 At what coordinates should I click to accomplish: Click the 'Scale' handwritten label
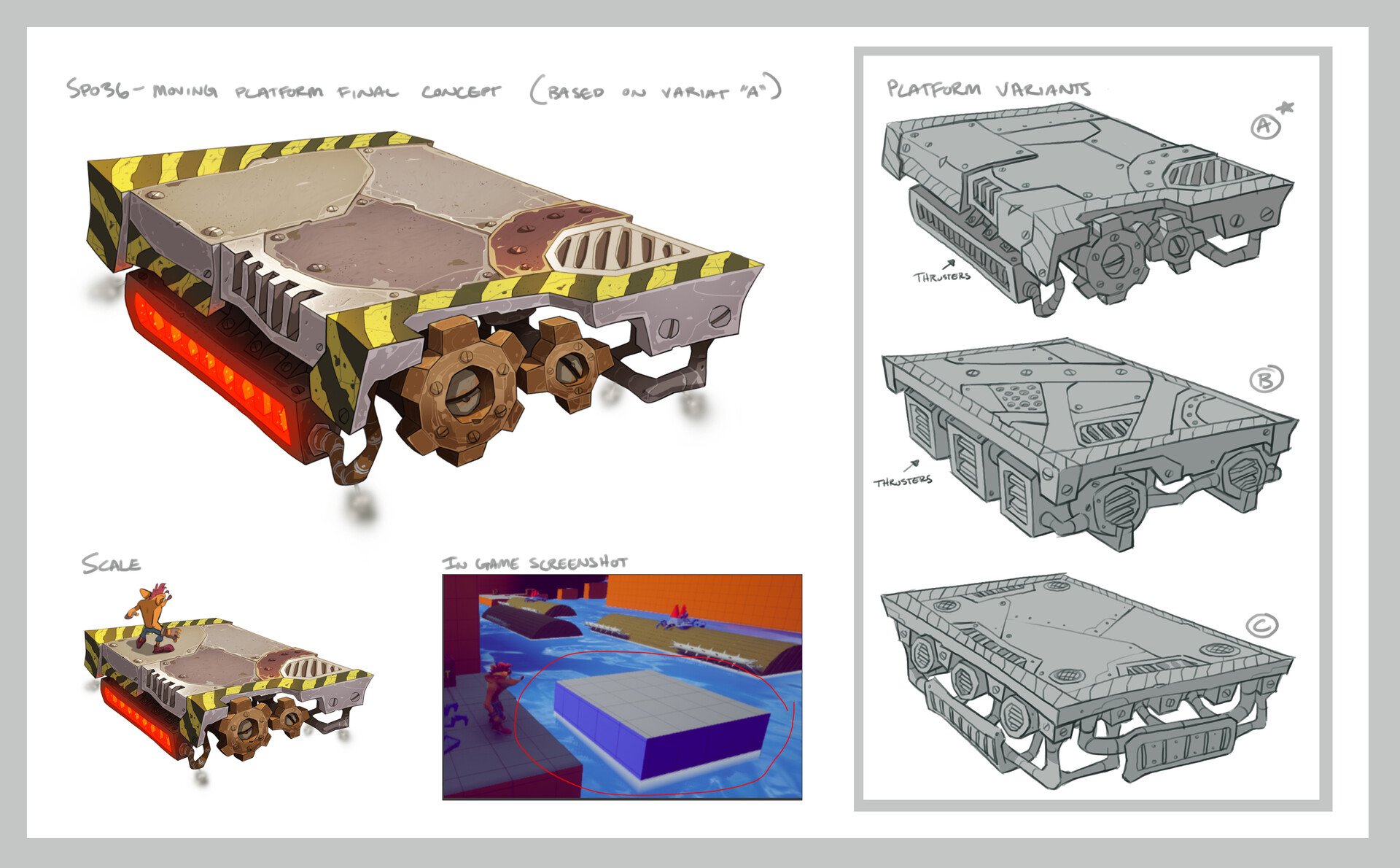[x=111, y=564]
